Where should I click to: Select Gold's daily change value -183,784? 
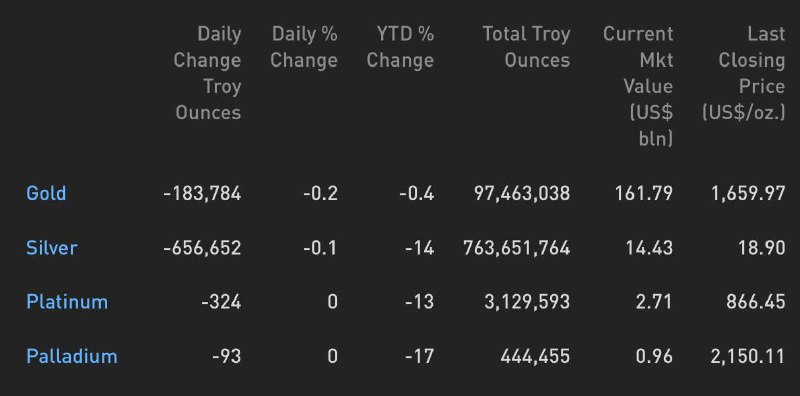[x=202, y=193]
